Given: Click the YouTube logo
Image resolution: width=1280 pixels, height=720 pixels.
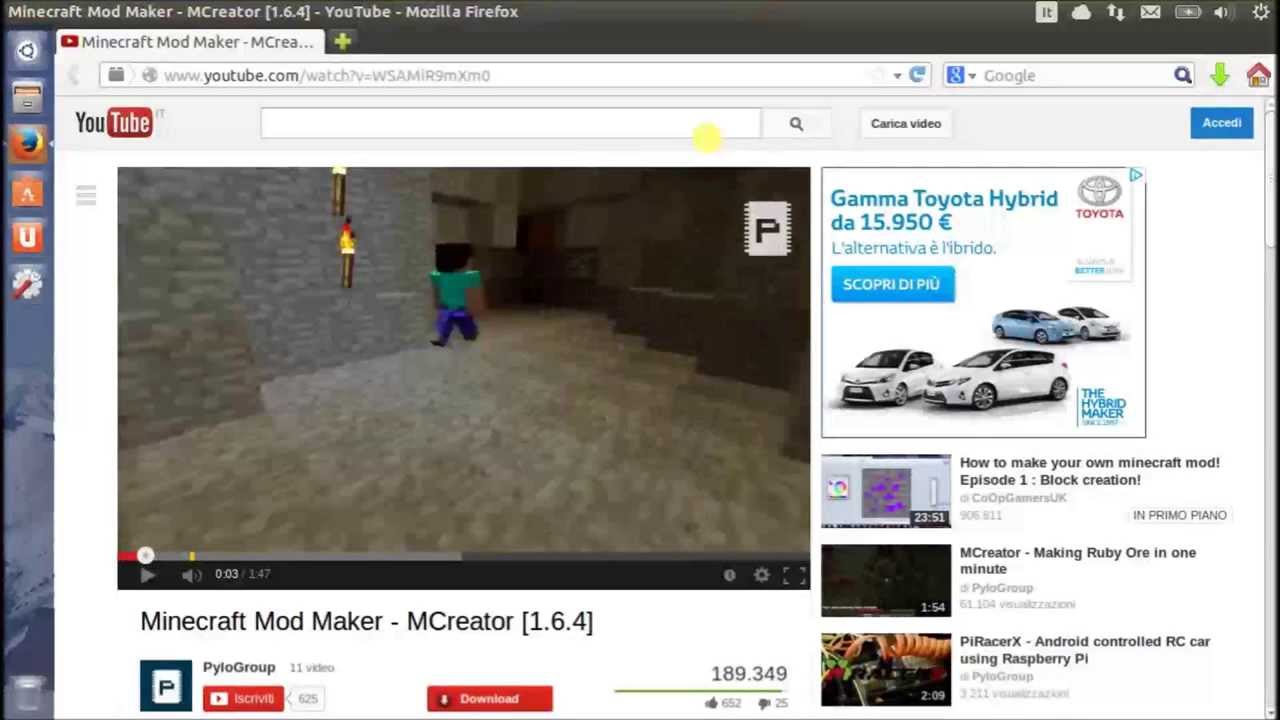Looking at the screenshot, I should (x=114, y=123).
